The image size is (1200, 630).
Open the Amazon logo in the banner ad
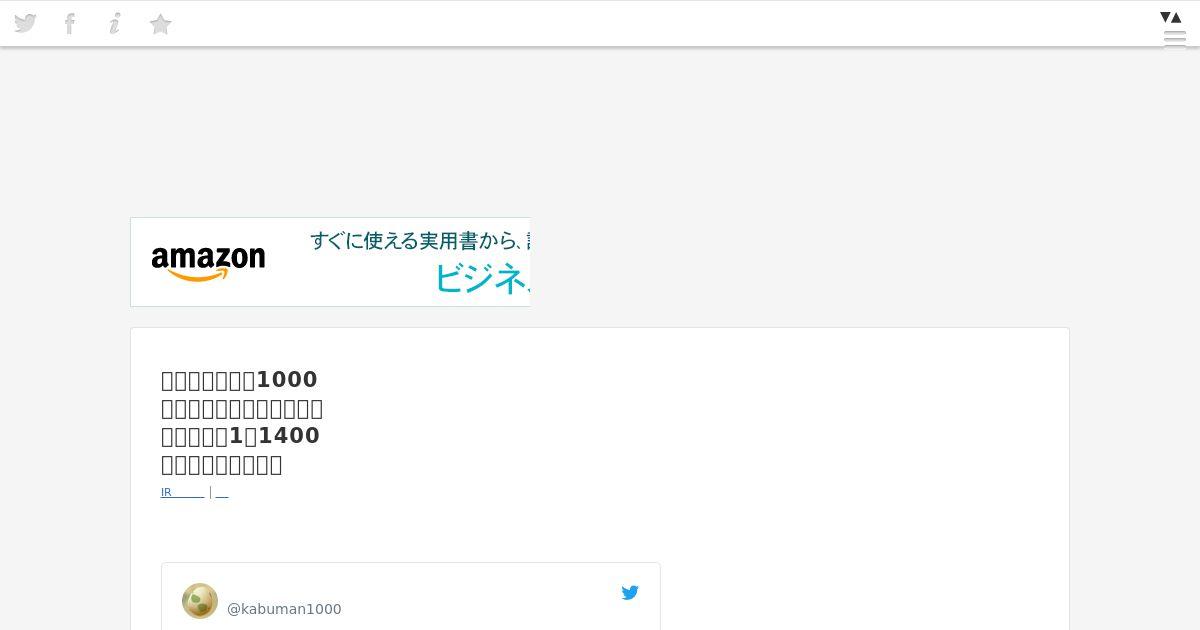tap(208, 263)
